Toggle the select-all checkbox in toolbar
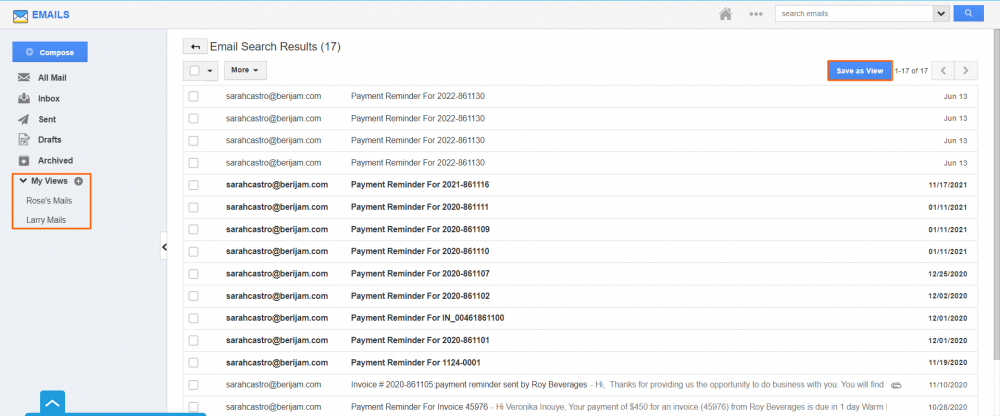 pos(195,71)
